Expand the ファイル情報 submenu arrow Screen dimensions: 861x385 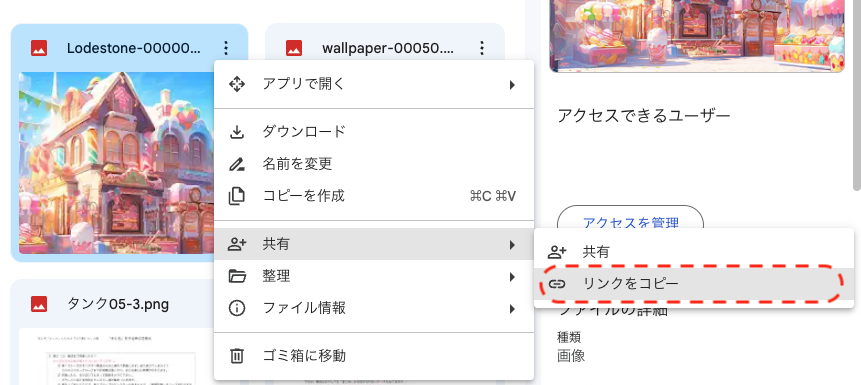pyautogui.click(x=512, y=308)
